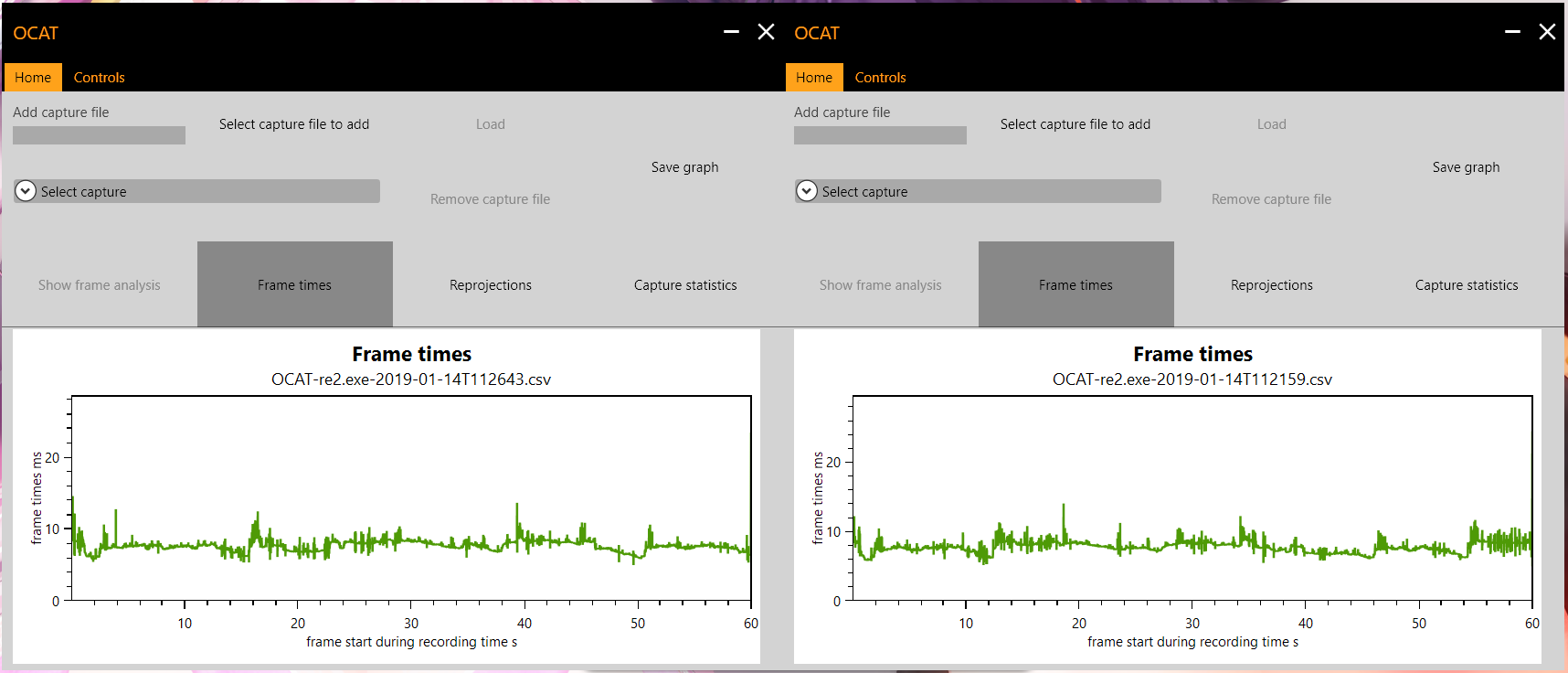Viewport: 1568px width, 673px height.
Task: Show Reprojections graph in right window
Action: point(1272,285)
